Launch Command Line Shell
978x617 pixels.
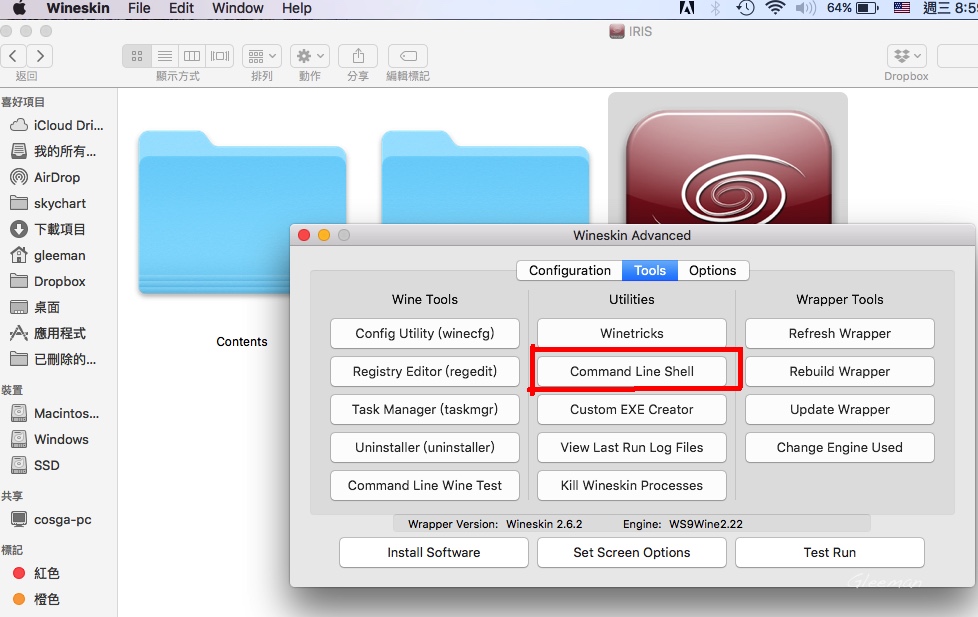pos(632,372)
